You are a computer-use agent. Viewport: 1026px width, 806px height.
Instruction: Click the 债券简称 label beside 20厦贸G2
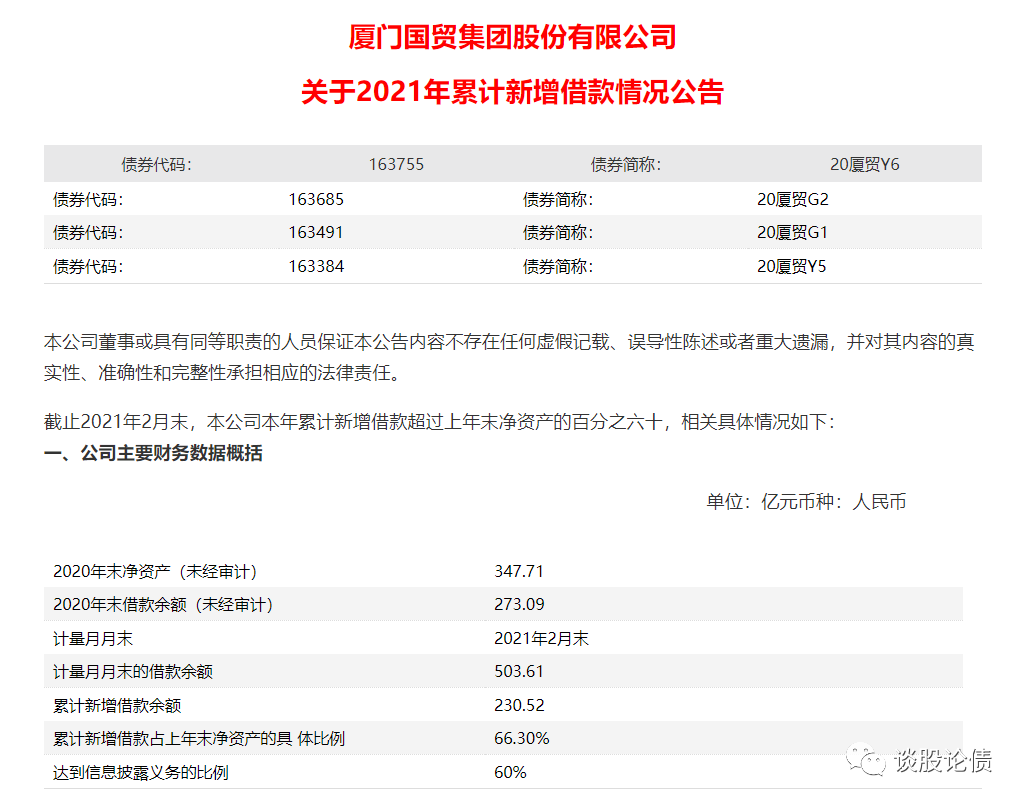pyautogui.click(x=558, y=199)
